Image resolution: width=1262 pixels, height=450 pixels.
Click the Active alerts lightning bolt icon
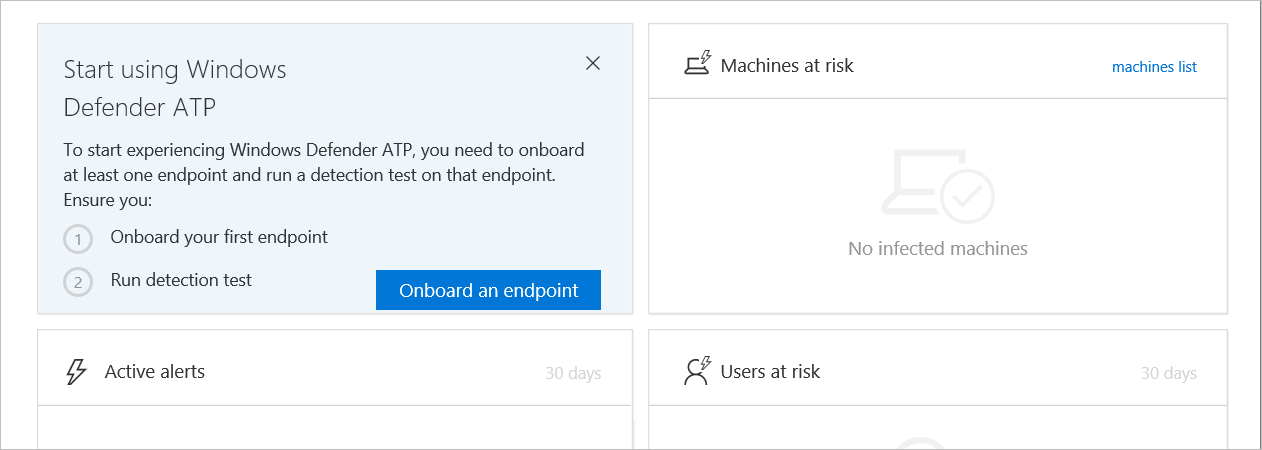tap(76, 372)
